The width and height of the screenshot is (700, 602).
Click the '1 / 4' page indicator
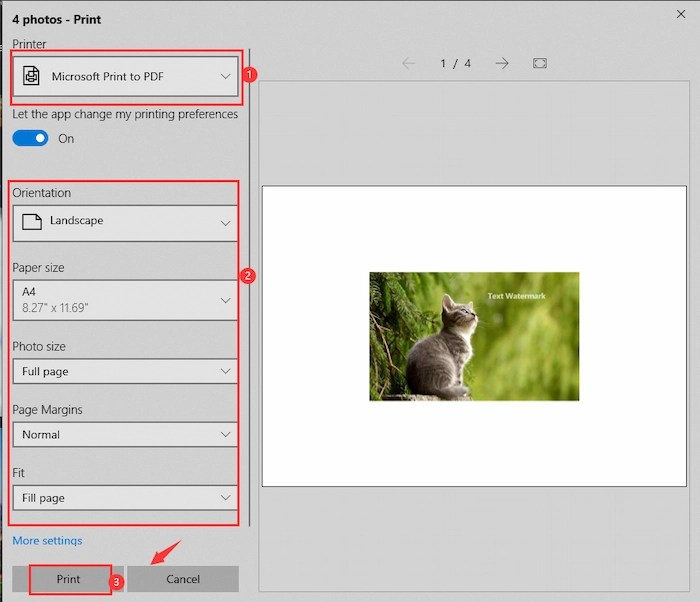(x=455, y=63)
